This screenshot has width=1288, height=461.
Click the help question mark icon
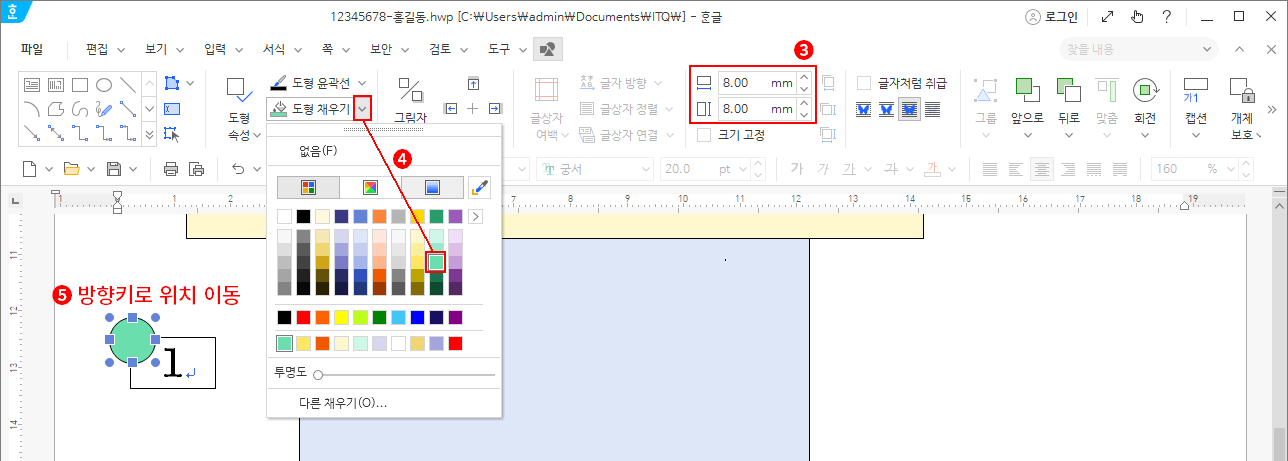[1166, 16]
